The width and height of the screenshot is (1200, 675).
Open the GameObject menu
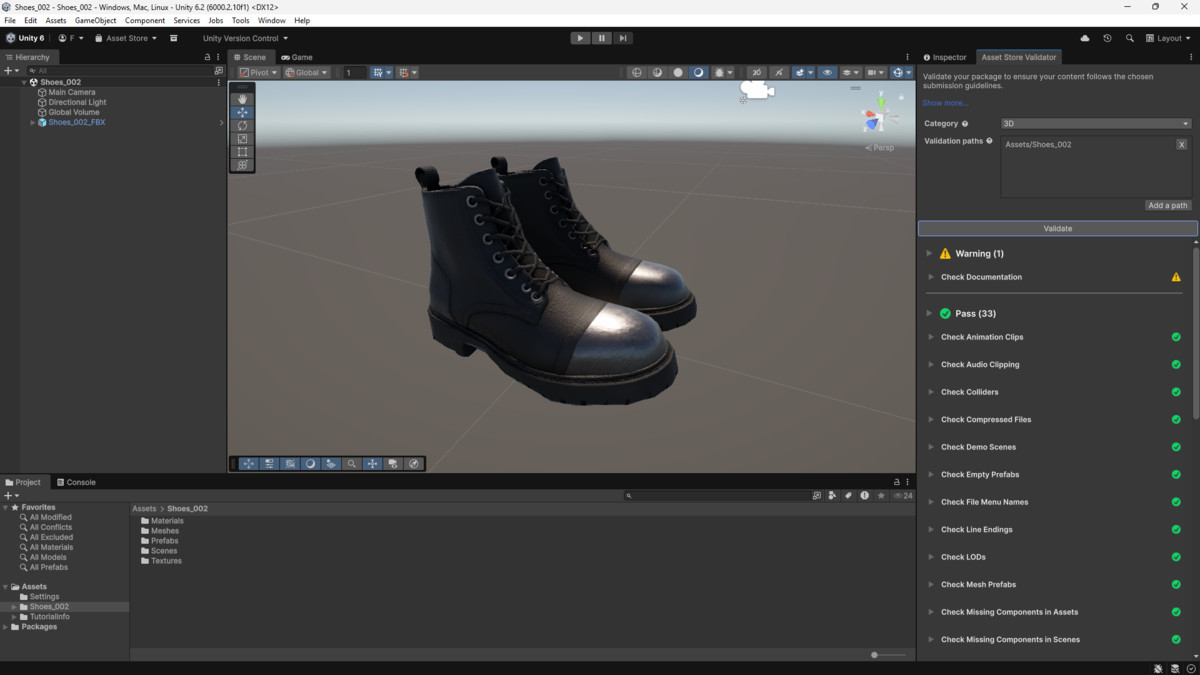[95, 20]
